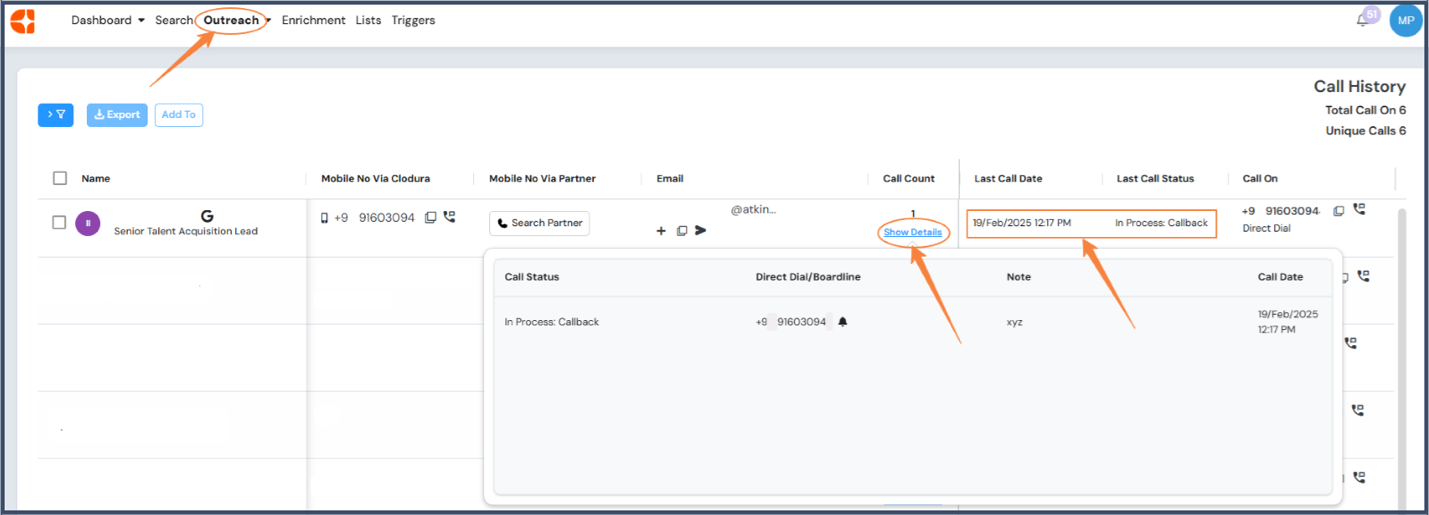Copy the Call On number in the first row
1429x515 pixels.
click(x=1339, y=210)
